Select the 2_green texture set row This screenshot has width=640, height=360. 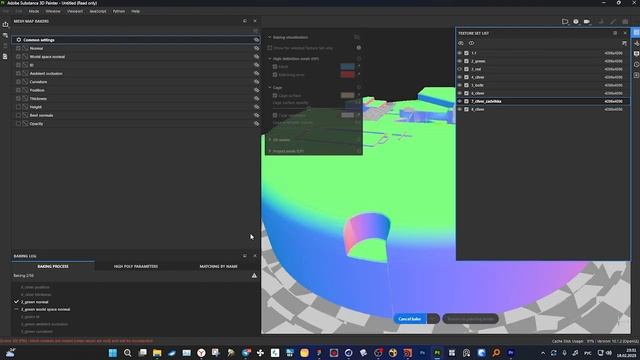pyautogui.click(x=543, y=61)
